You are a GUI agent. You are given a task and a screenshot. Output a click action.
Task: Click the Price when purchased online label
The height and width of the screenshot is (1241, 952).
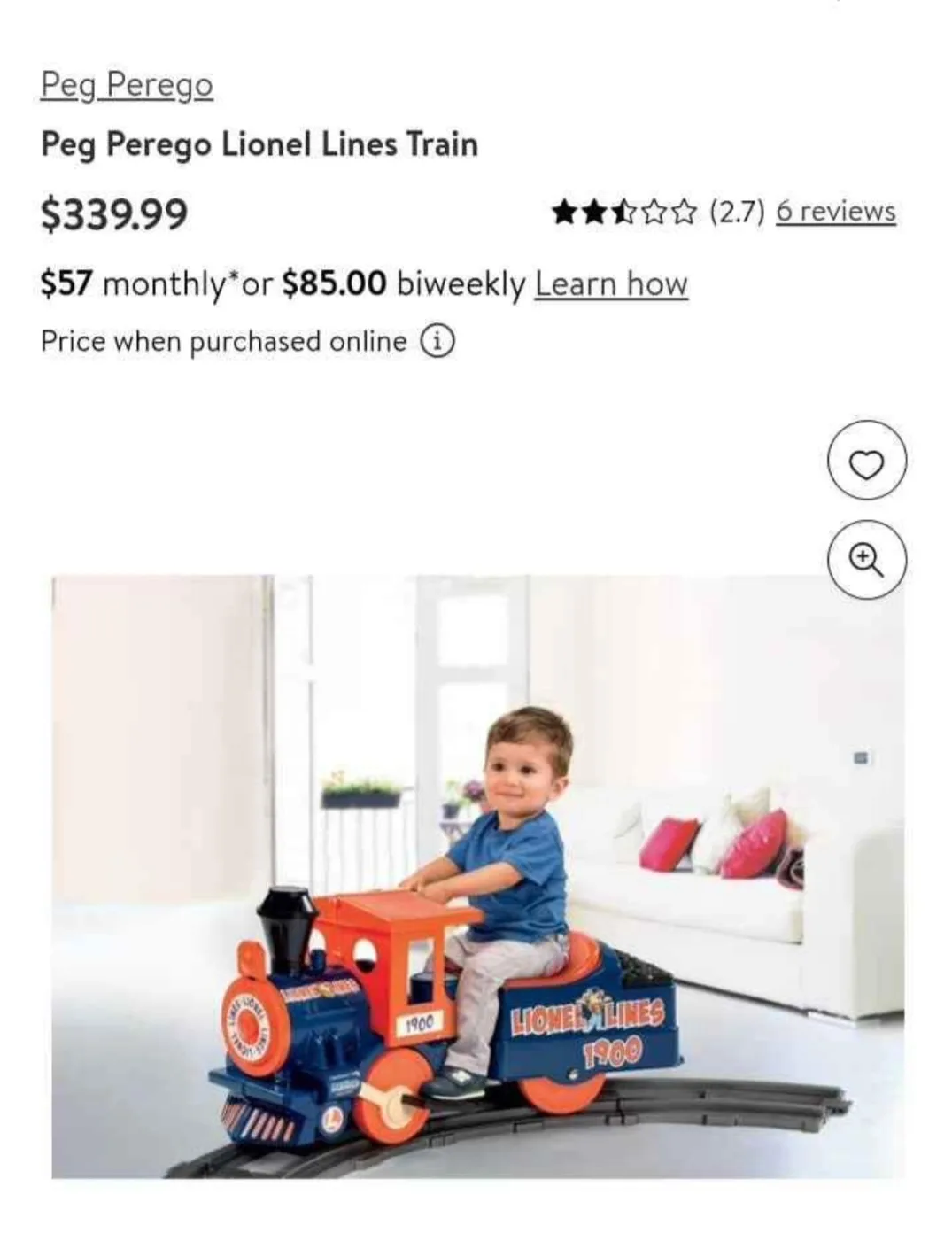click(x=224, y=341)
